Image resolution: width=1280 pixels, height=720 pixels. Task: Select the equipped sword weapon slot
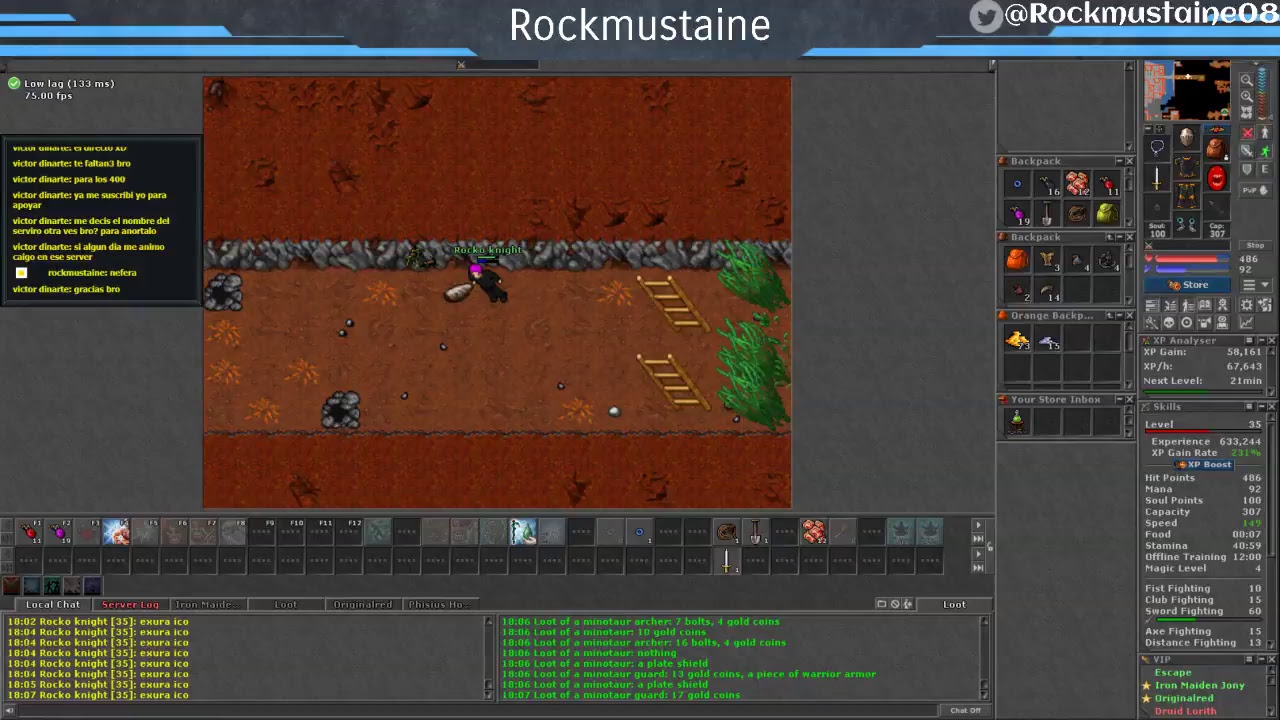pyautogui.click(x=1157, y=179)
